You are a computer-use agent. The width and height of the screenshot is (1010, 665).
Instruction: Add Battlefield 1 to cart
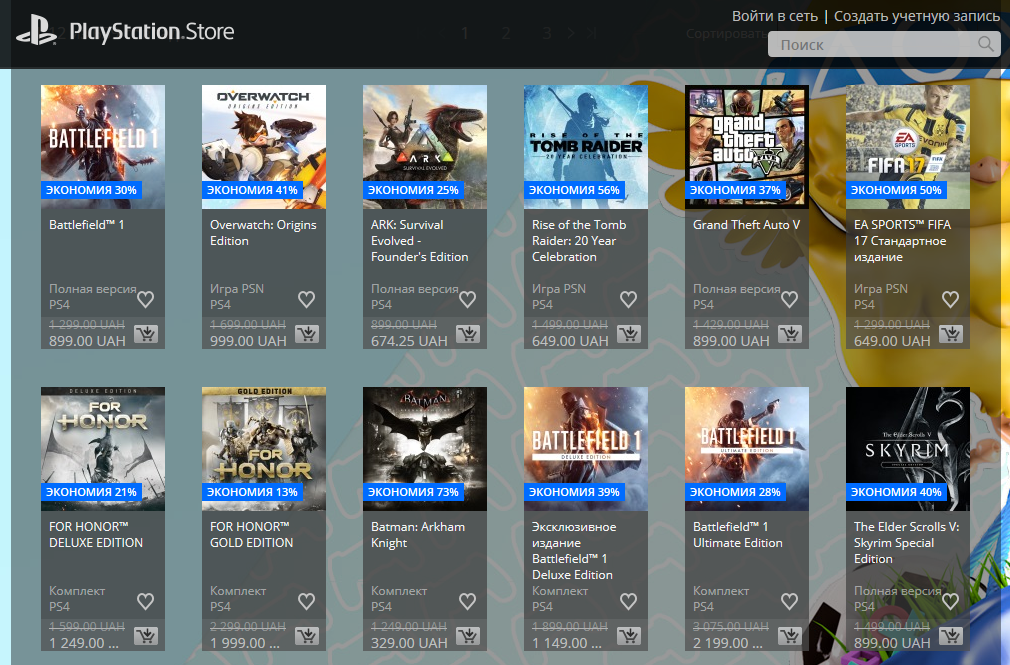(x=146, y=334)
